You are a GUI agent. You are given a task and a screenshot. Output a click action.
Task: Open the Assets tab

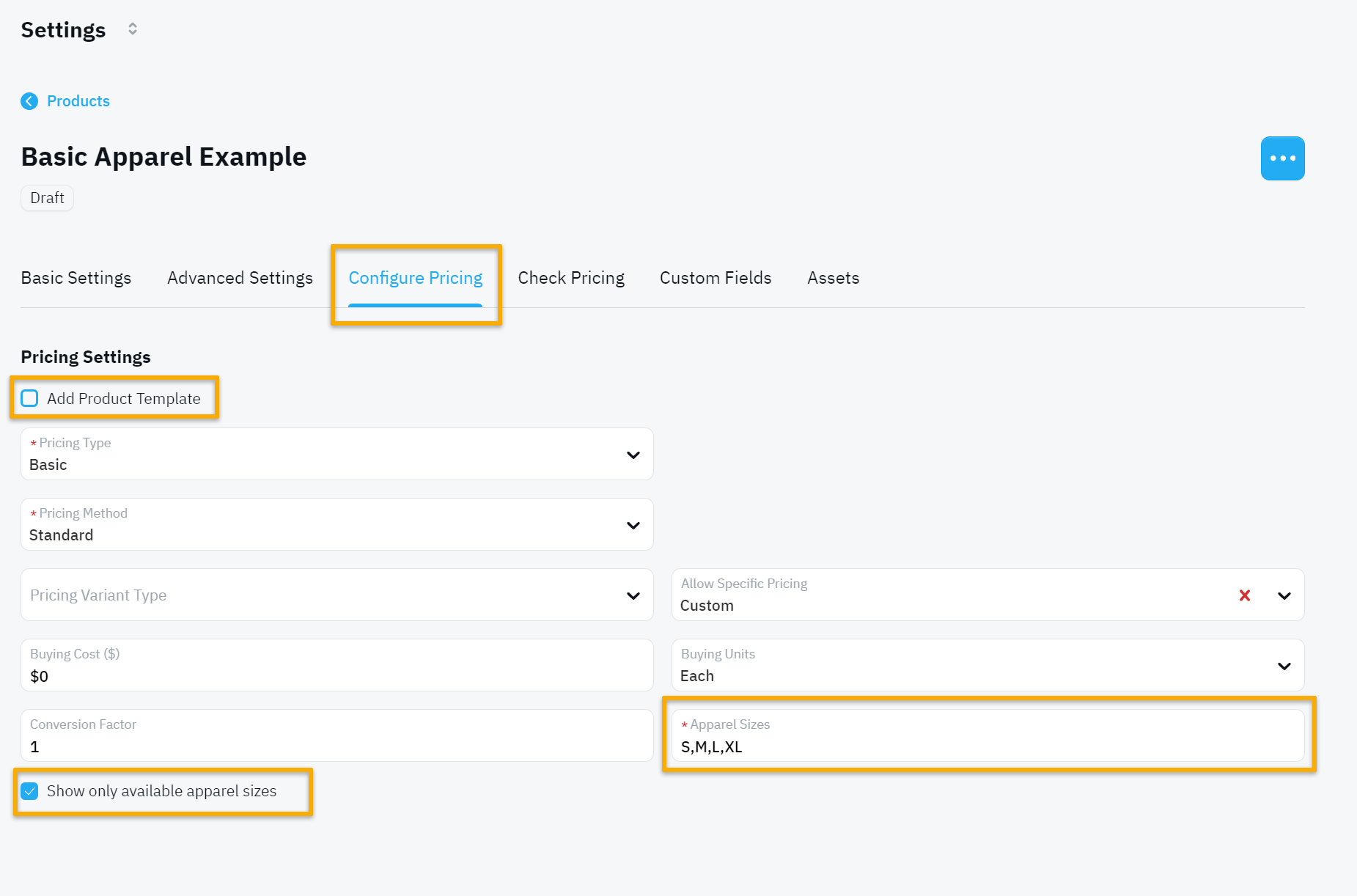pyautogui.click(x=833, y=278)
